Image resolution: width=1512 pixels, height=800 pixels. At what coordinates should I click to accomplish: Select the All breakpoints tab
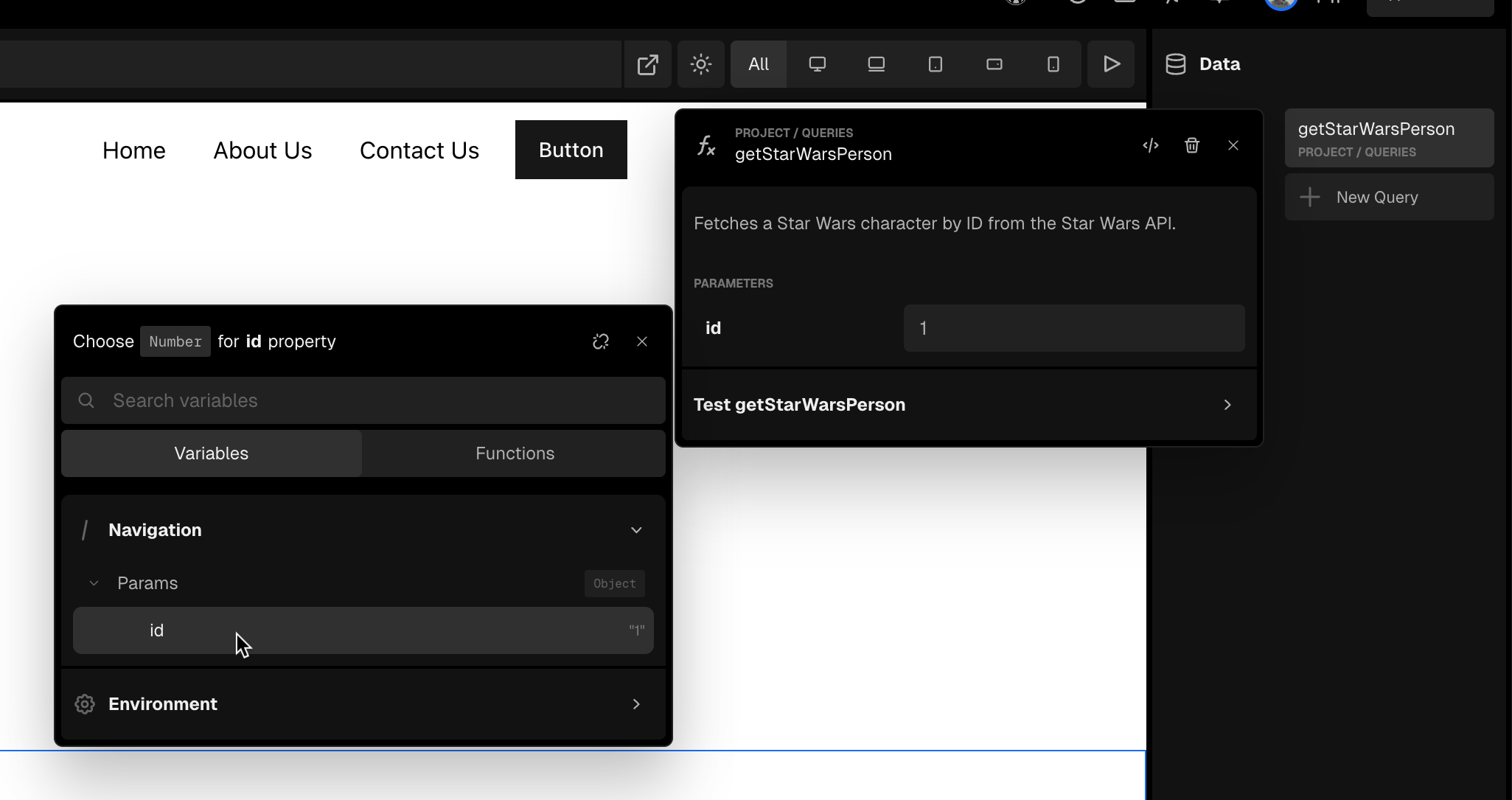point(758,64)
